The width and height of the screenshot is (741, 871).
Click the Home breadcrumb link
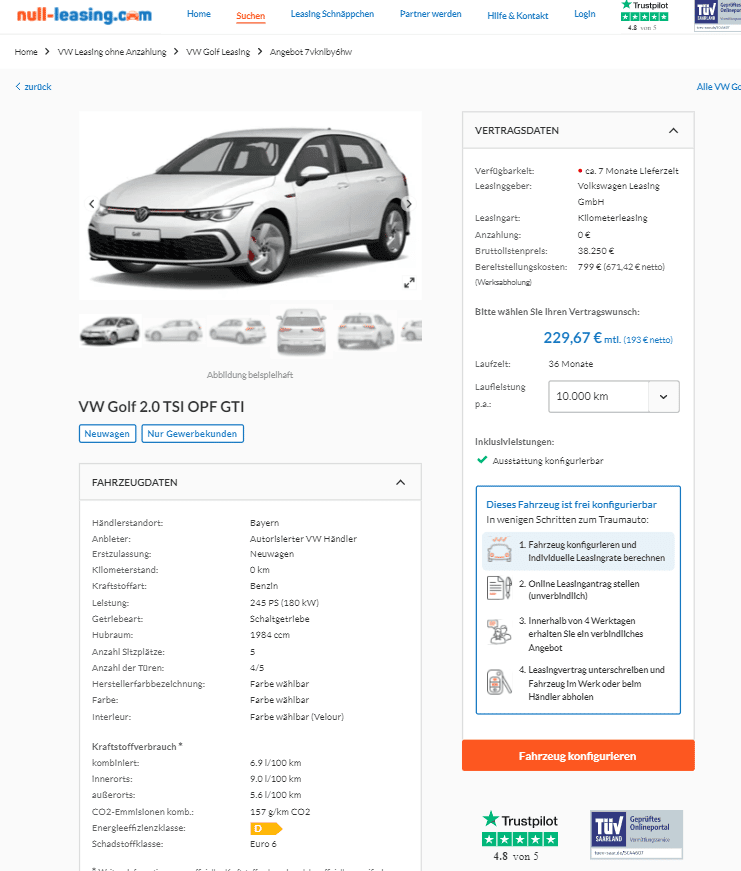click(x=26, y=52)
